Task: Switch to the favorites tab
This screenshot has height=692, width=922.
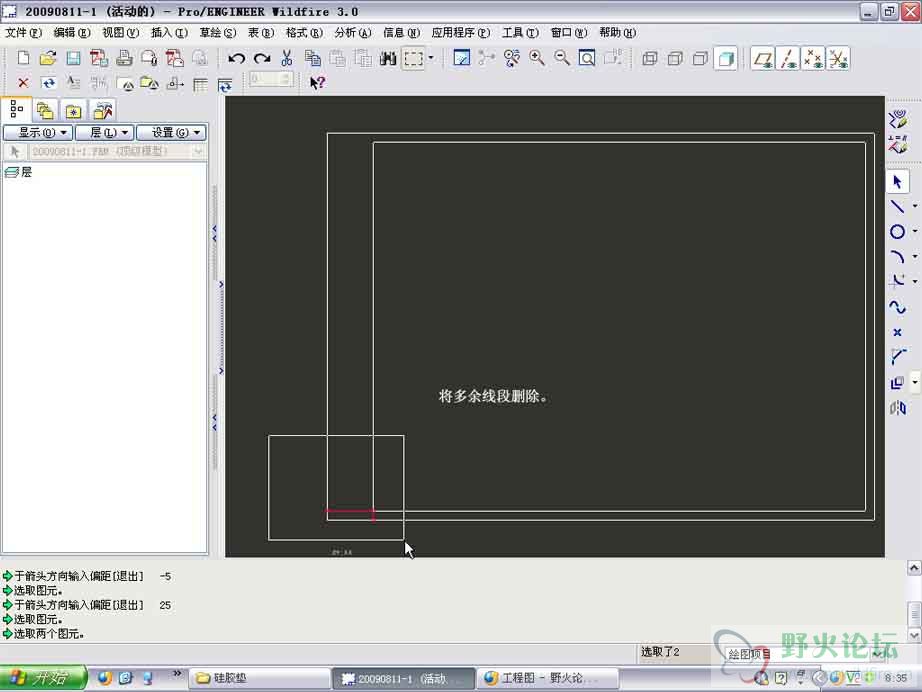Action: pos(74,111)
